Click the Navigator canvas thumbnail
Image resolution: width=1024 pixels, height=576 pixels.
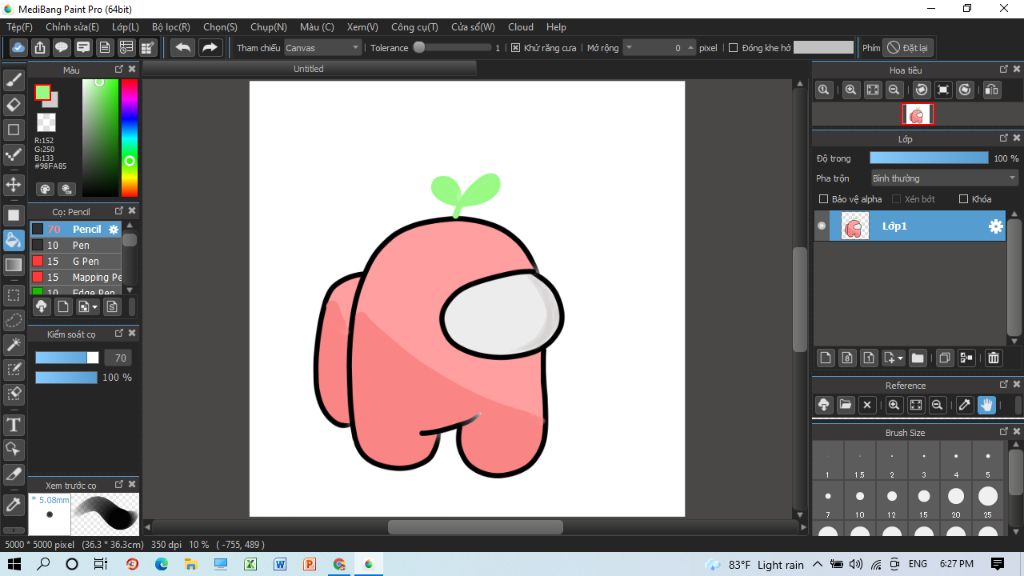pos(917,115)
